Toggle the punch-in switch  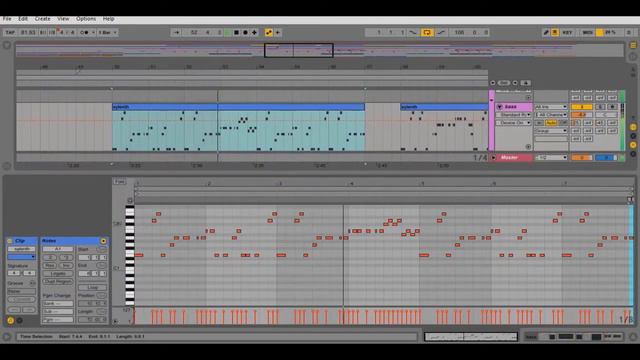click(413, 33)
